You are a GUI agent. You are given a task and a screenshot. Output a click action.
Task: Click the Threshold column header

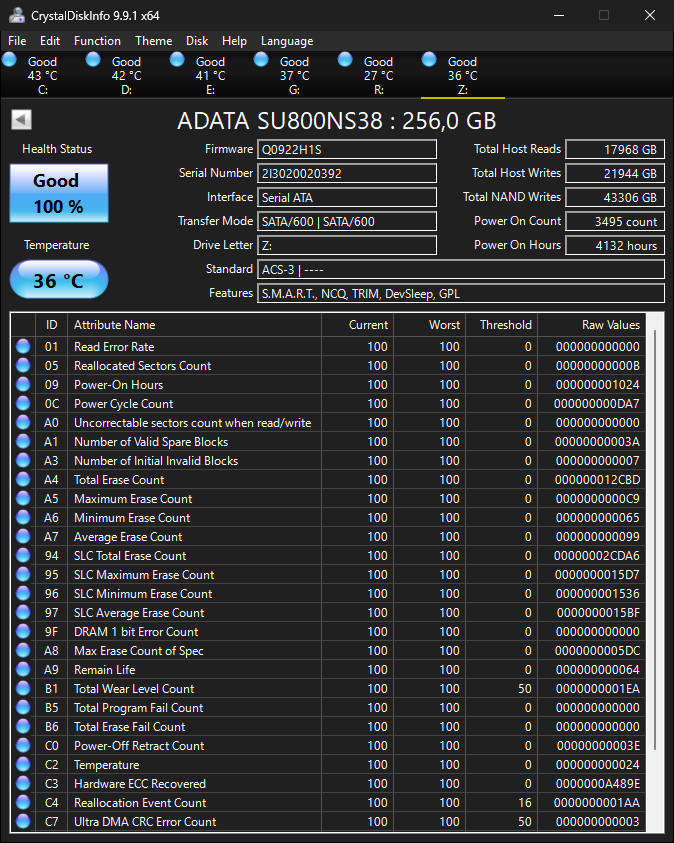click(x=501, y=325)
